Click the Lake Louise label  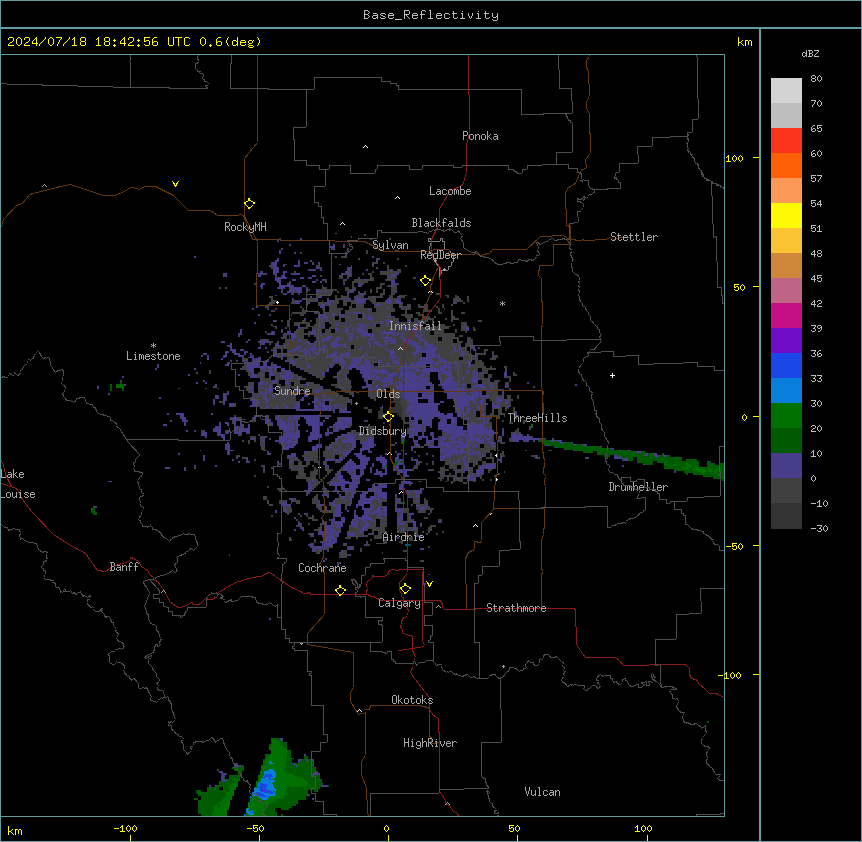[x=18, y=484]
